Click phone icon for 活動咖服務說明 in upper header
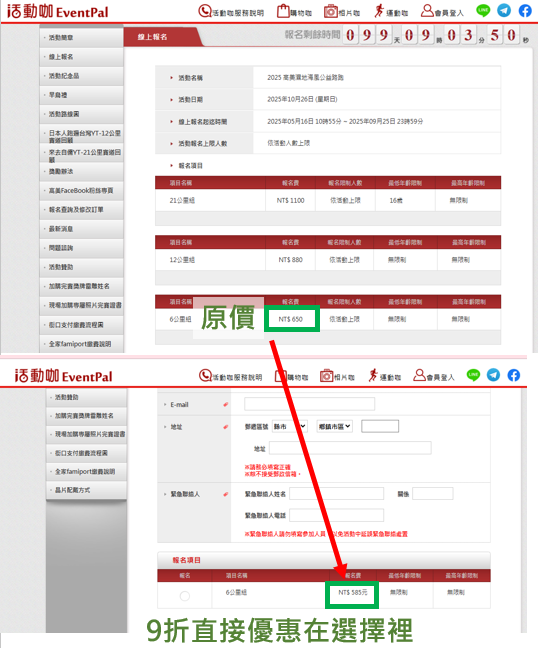The image size is (538, 648). click(205, 11)
